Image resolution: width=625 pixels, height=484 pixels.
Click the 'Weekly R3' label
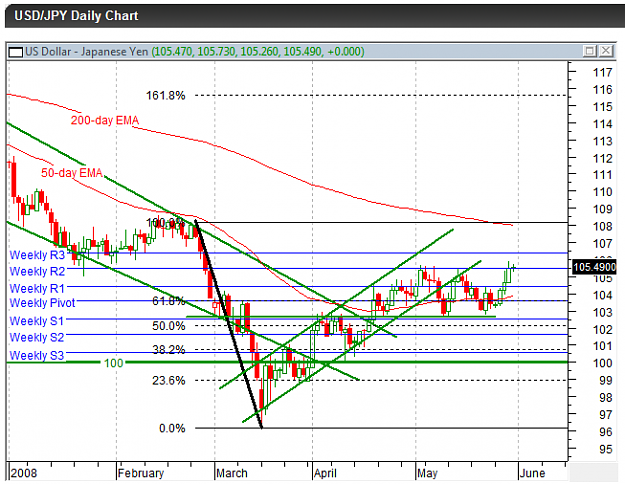coord(37,255)
